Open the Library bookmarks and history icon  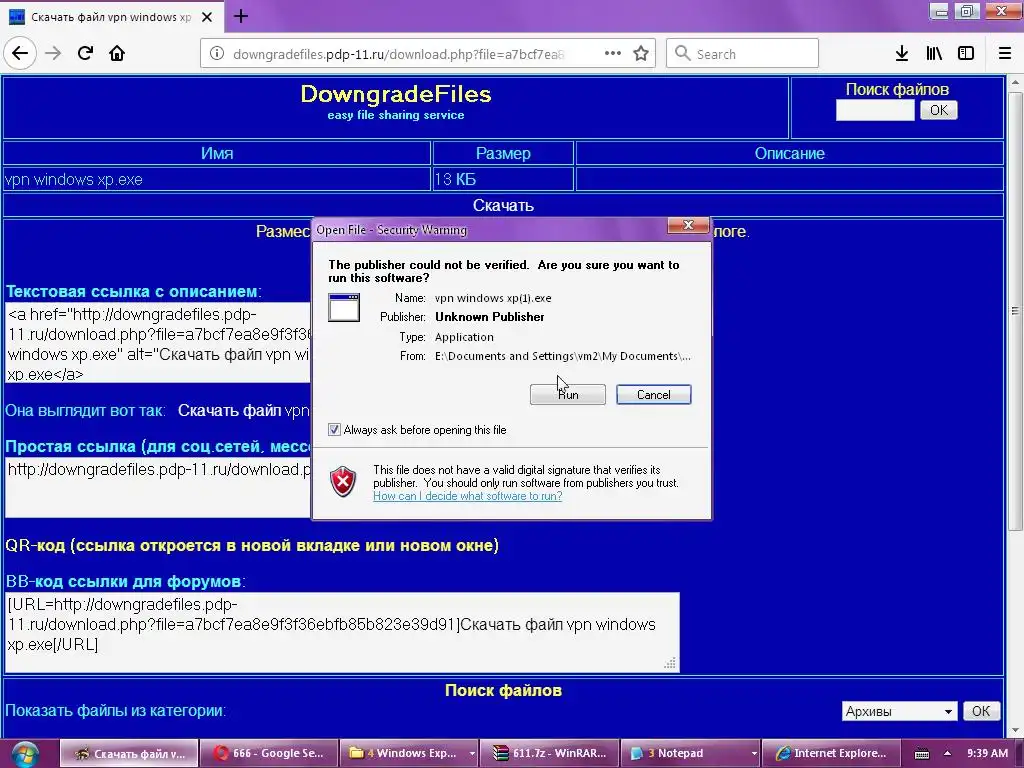pos(934,54)
